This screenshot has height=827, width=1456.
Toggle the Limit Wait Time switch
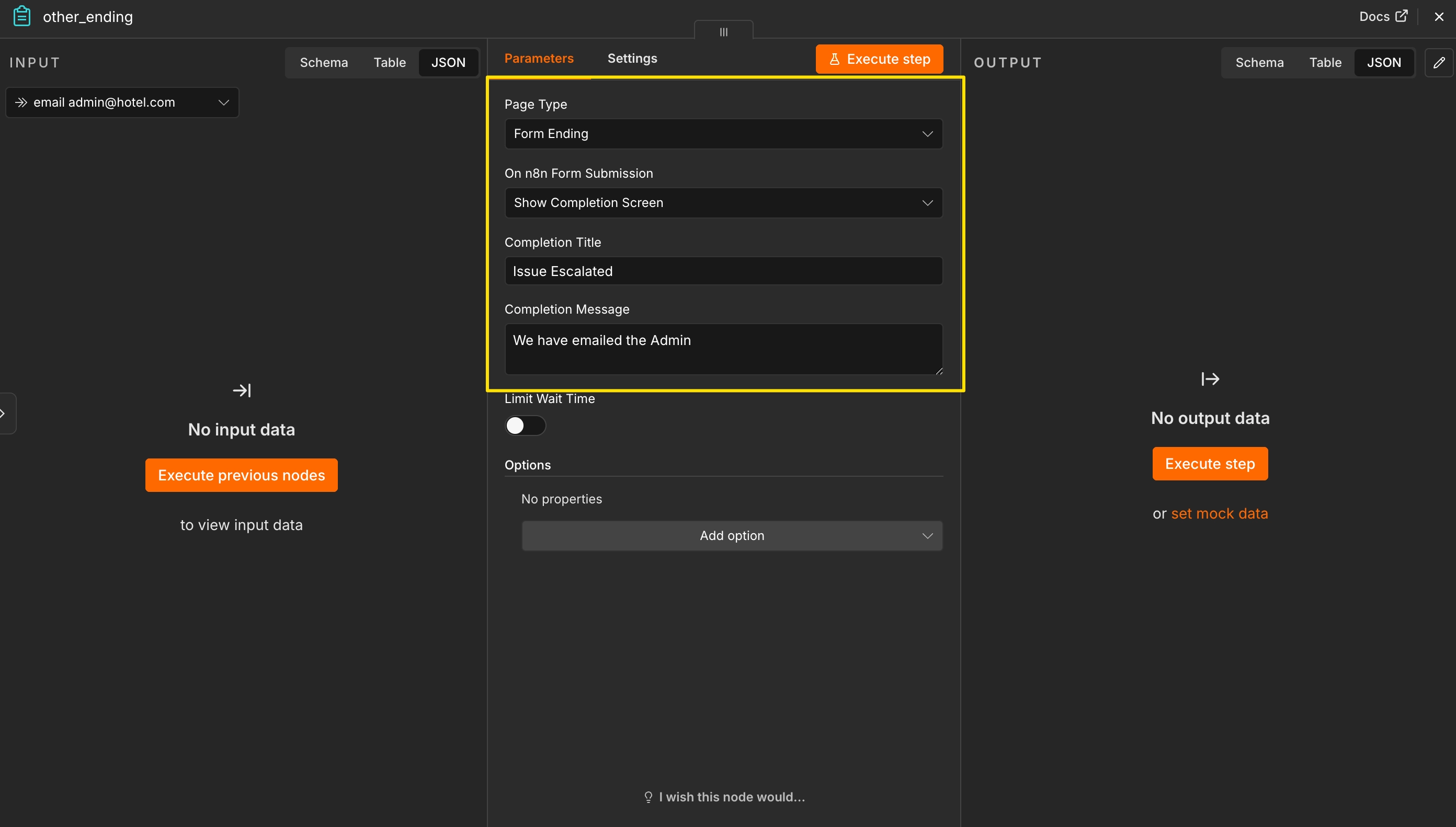(x=525, y=426)
